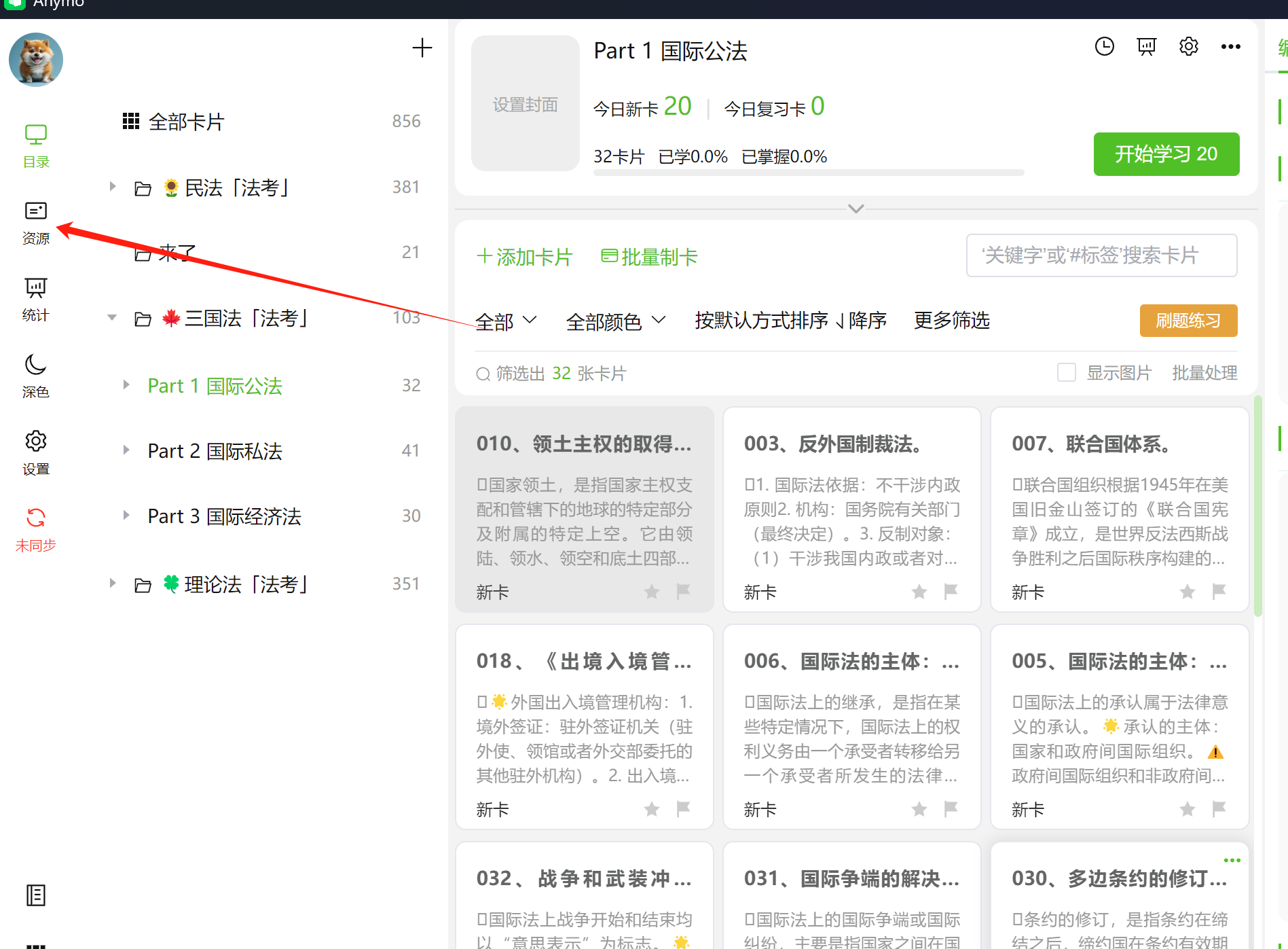Change sort order 按默认方式排序 降序

click(x=791, y=320)
